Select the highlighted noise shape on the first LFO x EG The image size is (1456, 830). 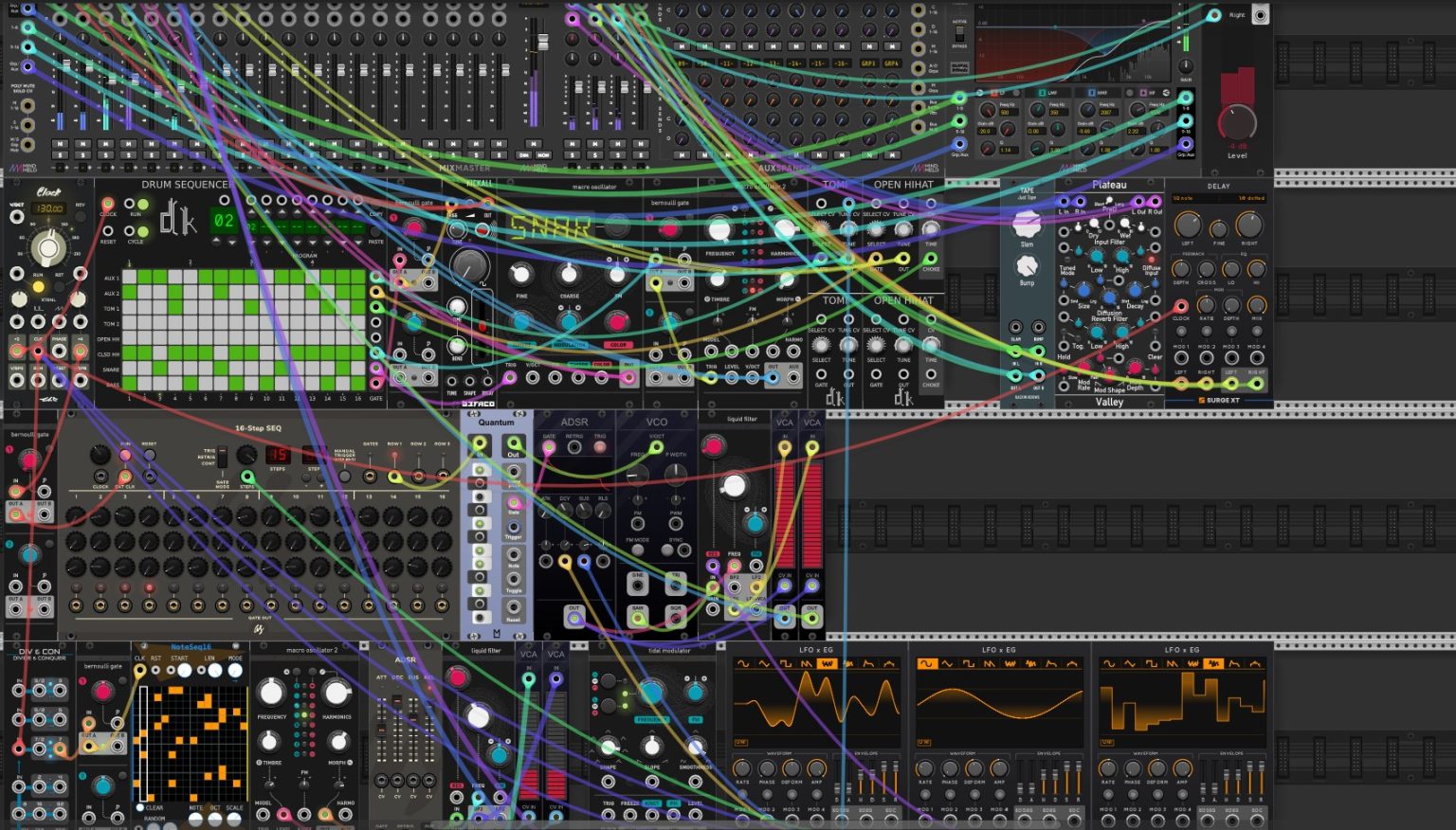pos(827,664)
